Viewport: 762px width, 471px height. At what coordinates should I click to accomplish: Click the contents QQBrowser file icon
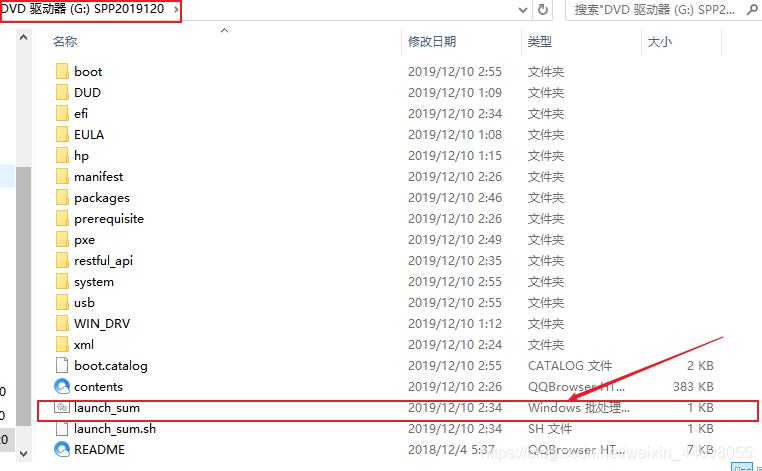tap(62, 386)
